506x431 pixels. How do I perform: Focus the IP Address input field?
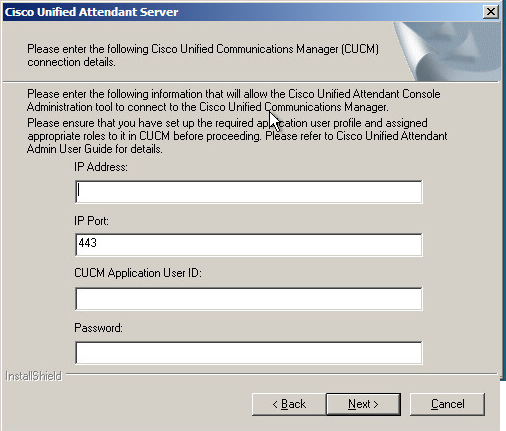click(249, 192)
